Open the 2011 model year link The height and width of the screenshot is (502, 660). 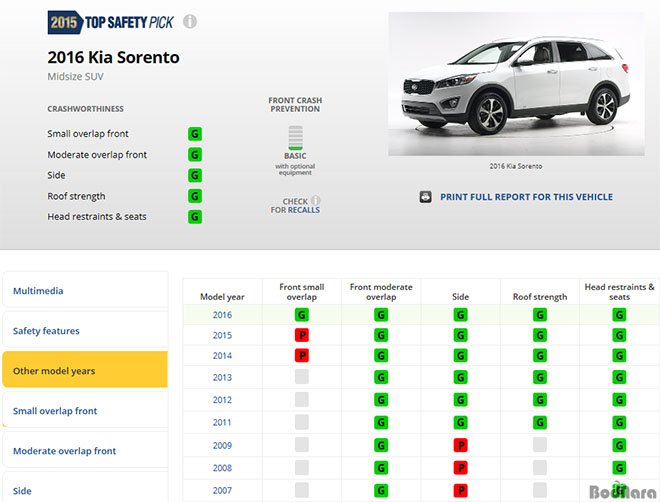(x=222, y=422)
